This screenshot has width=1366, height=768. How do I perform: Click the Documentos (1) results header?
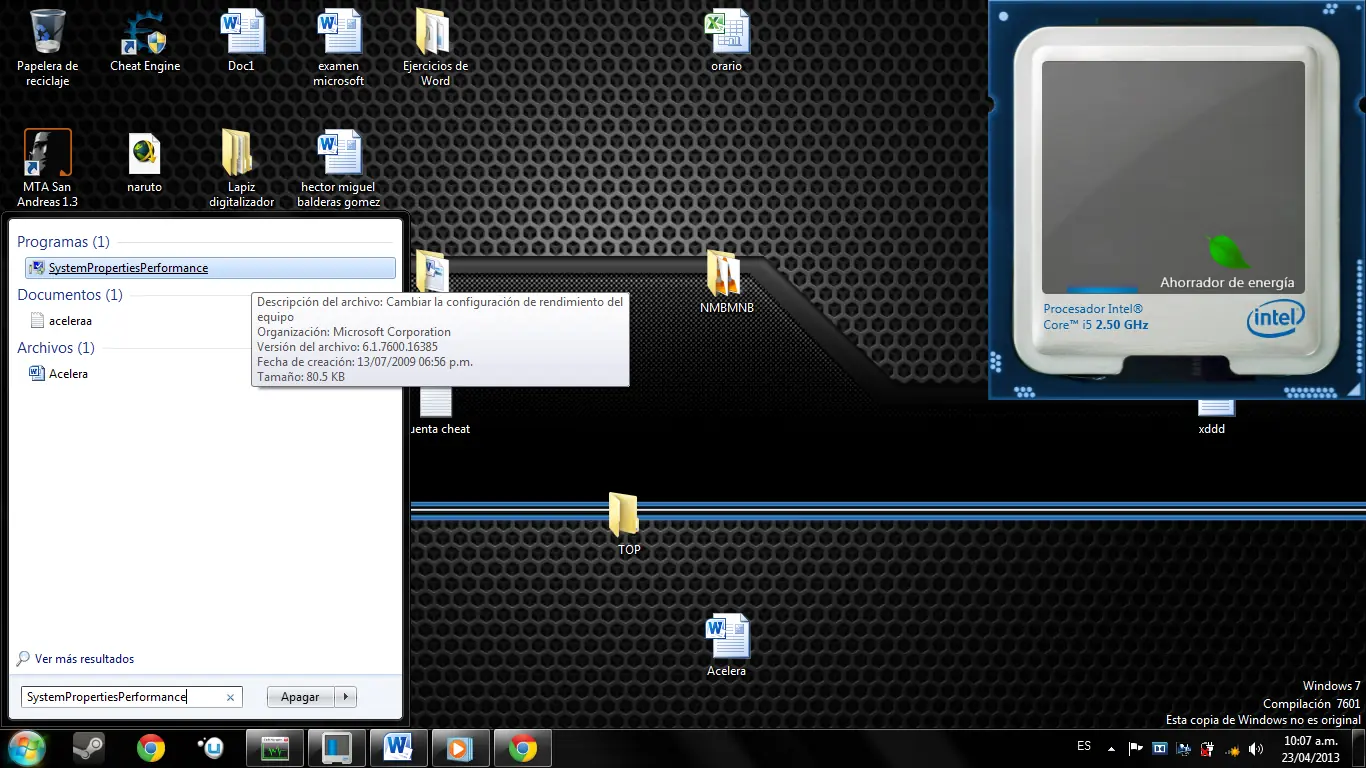(x=70, y=295)
